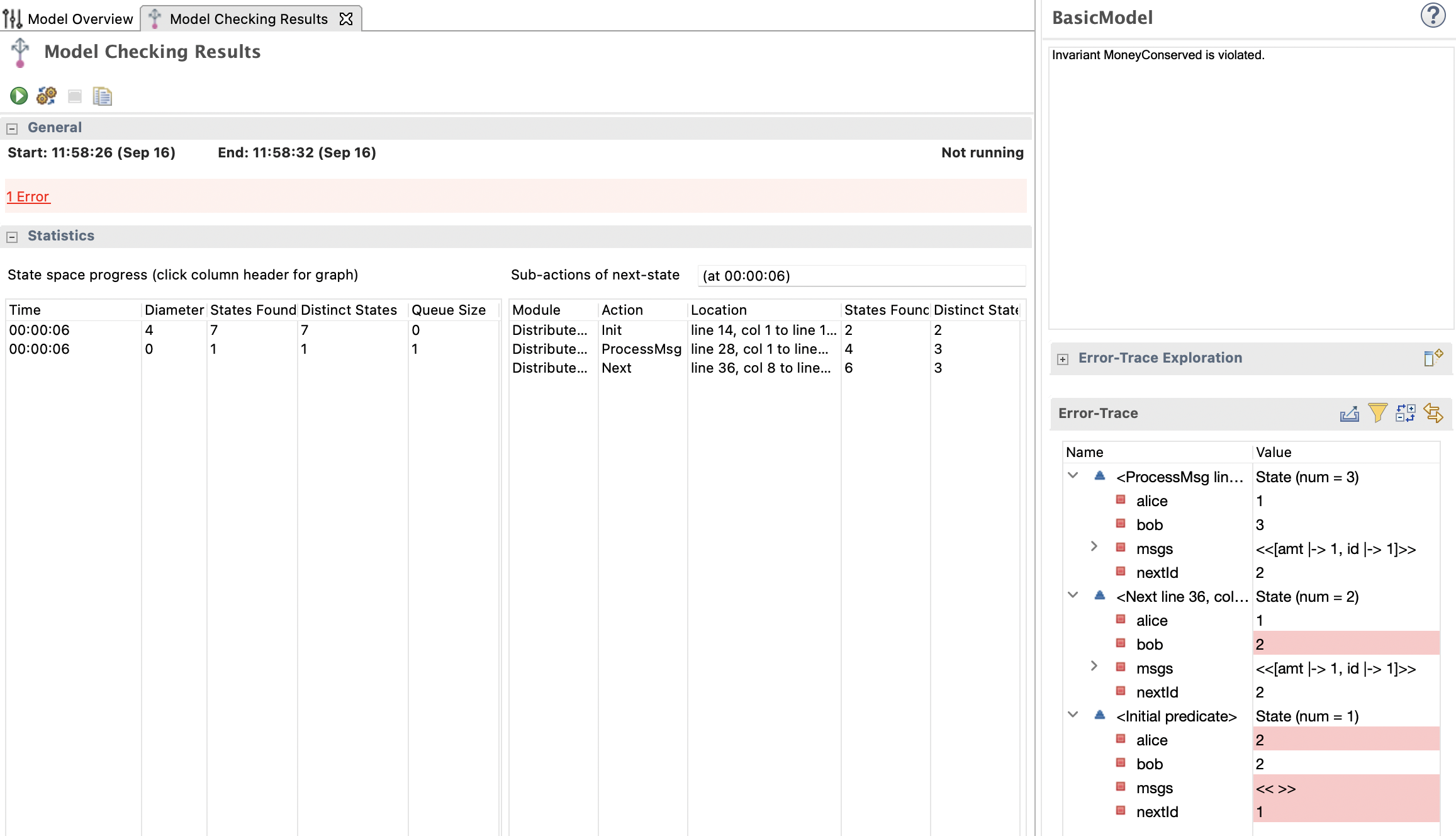Select the progress row with Diameter 0
This screenshot has width=1456, height=836.
click(x=253, y=349)
